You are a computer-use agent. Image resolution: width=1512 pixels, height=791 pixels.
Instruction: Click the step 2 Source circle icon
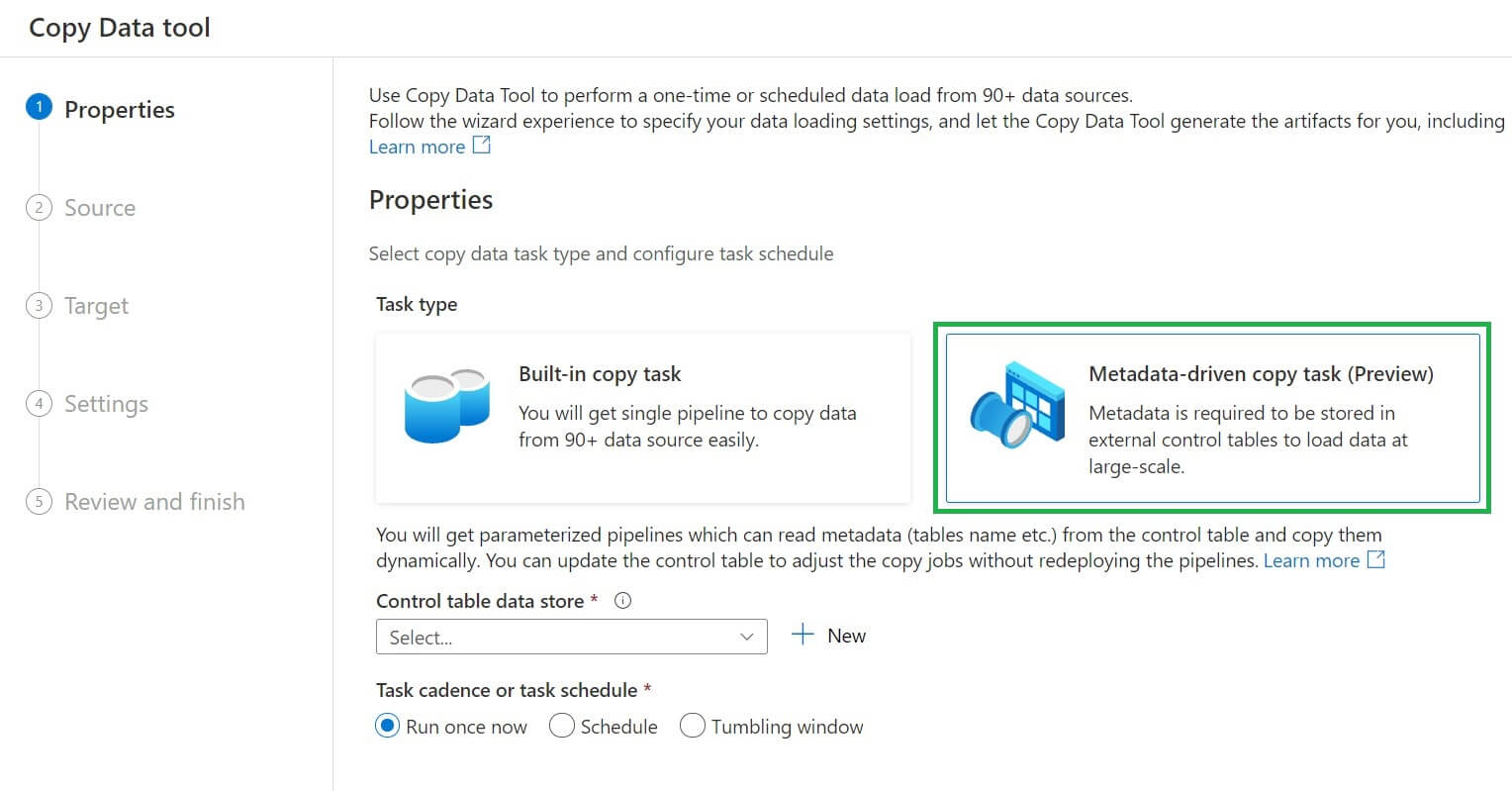point(39,207)
